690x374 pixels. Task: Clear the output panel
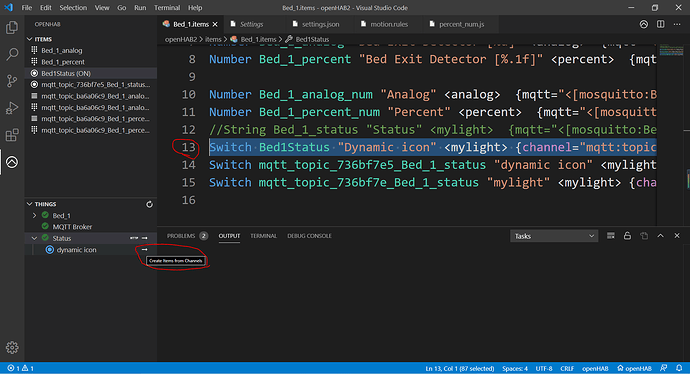610,236
